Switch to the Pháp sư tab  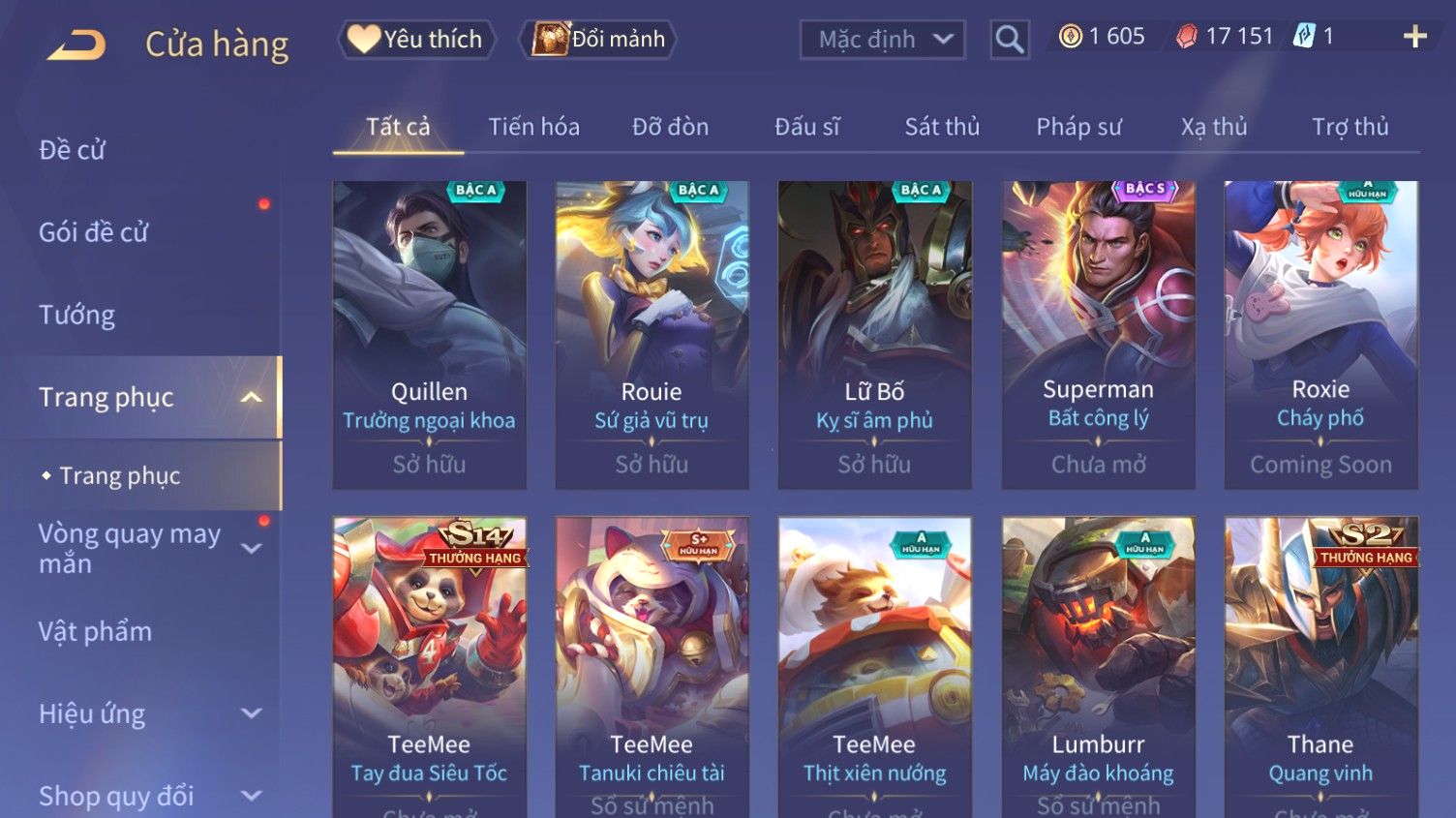coord(1078,127)
